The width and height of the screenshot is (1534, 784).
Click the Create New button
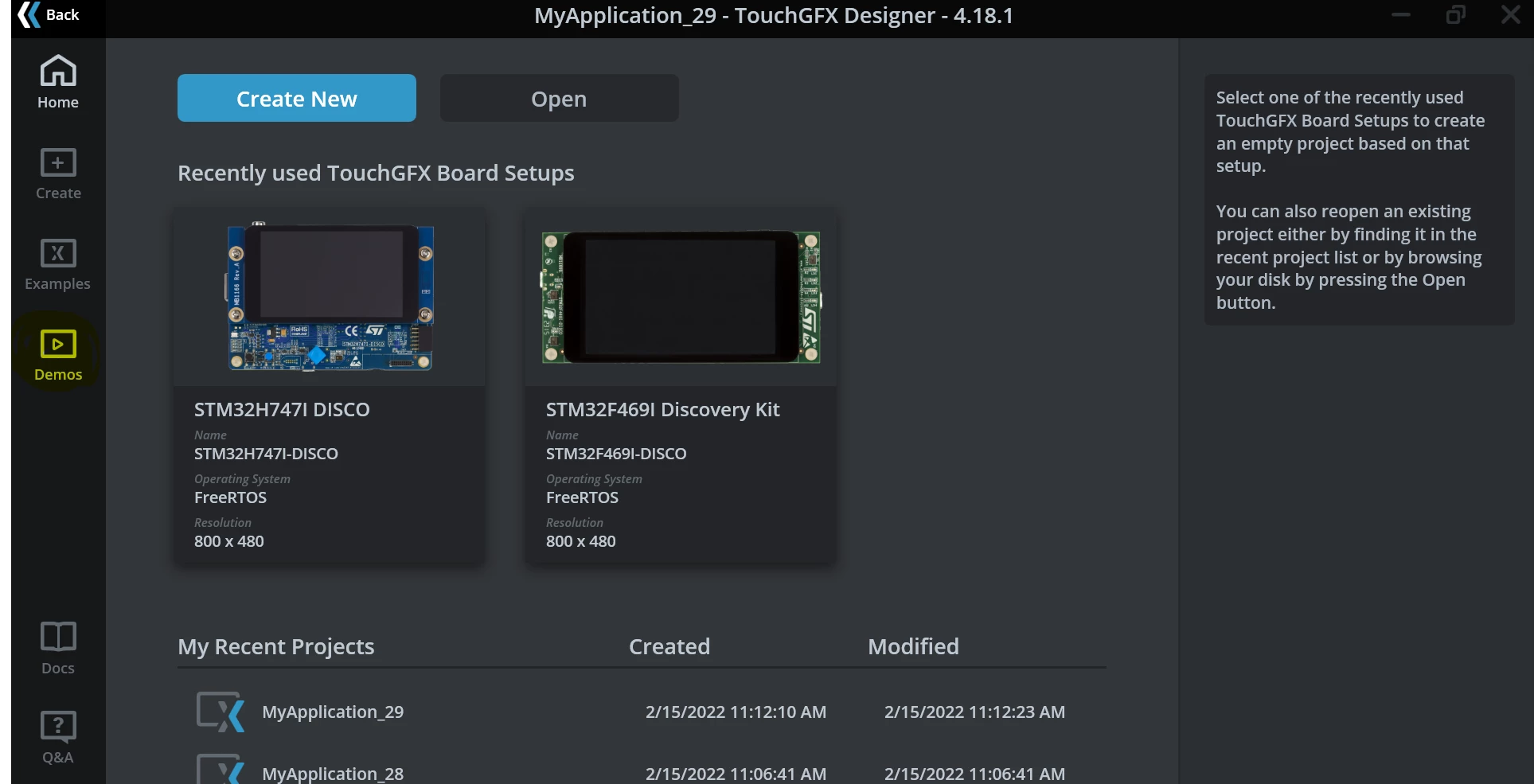click(x=297, y=98)
